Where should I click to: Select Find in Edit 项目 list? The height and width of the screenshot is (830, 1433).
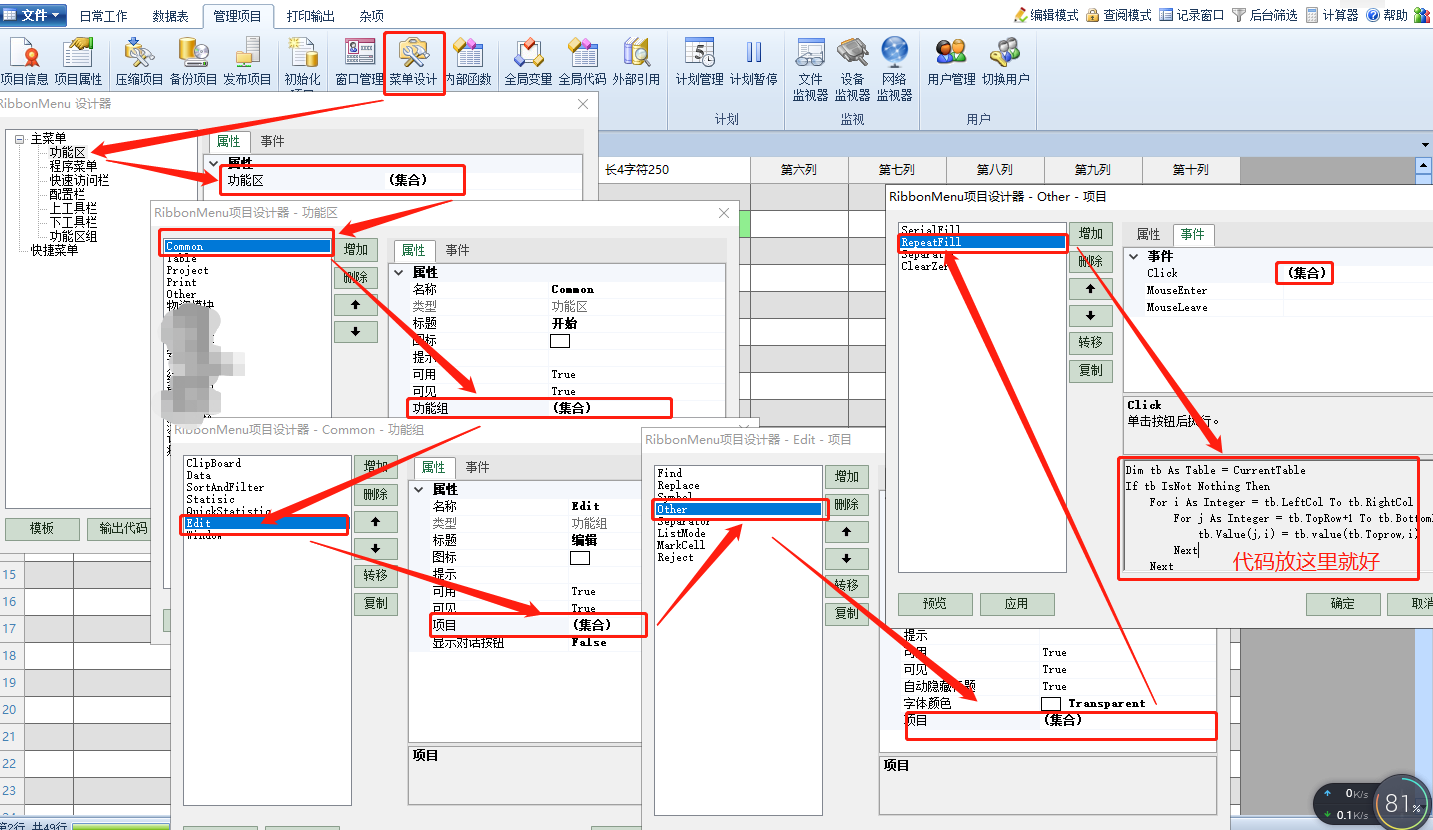click(x=670, y=473)
